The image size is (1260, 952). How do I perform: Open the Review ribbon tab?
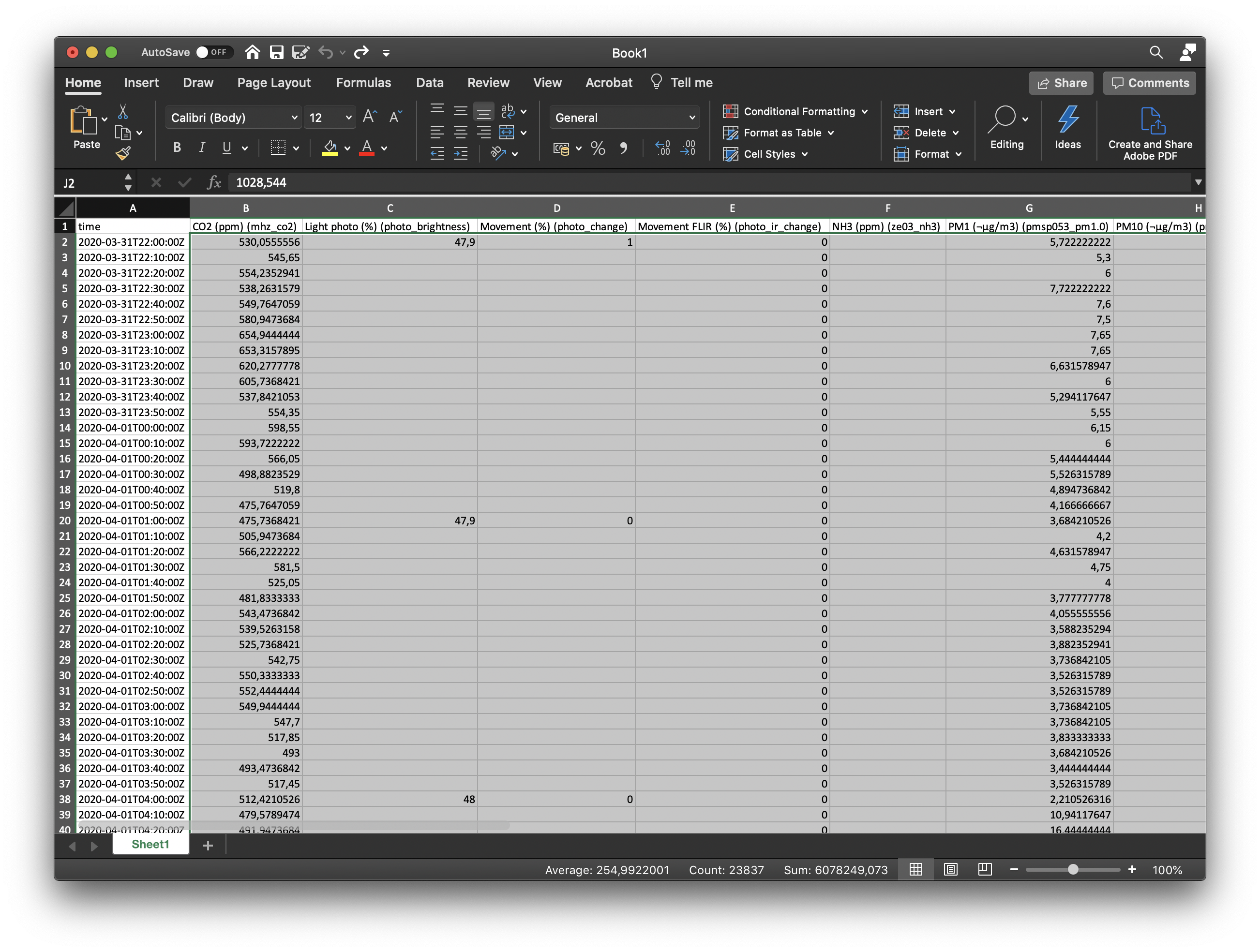[488, 82]
